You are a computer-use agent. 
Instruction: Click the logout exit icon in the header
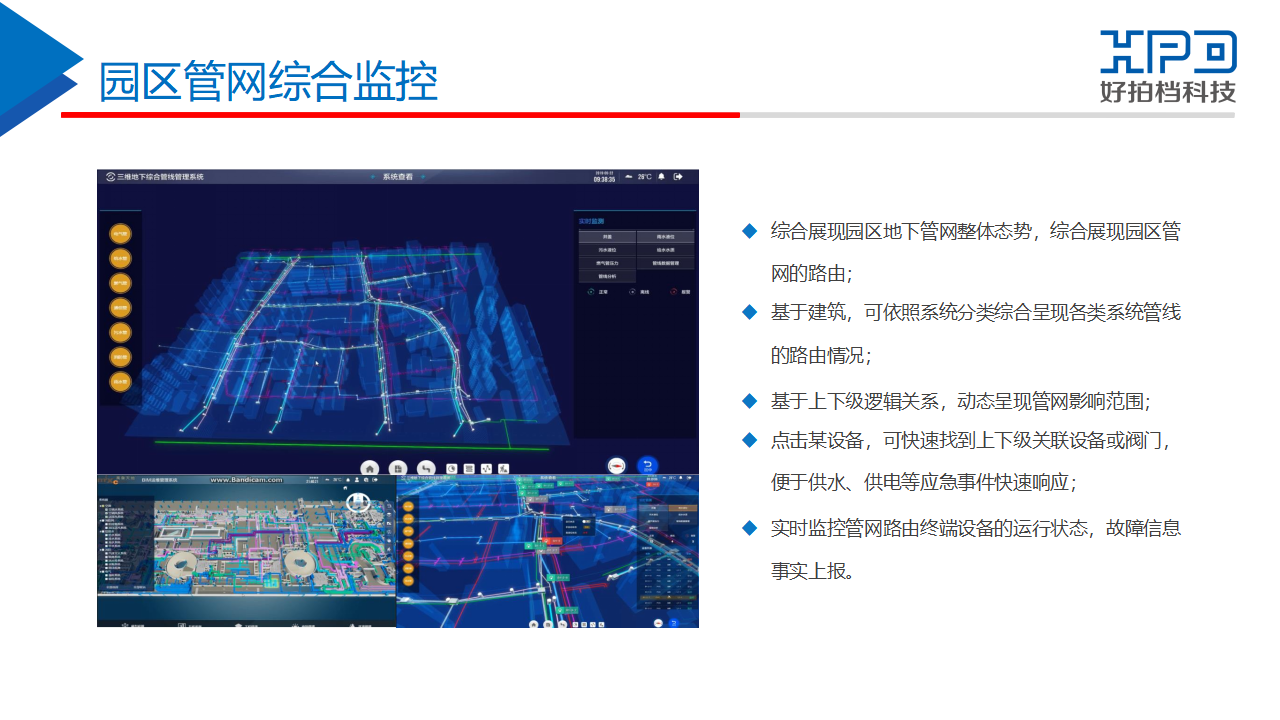(678, 177)
